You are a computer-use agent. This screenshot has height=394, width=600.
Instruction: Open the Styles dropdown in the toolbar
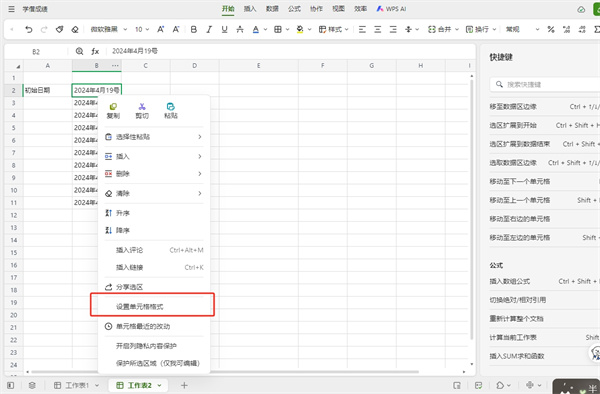click(x=333, y=29)
